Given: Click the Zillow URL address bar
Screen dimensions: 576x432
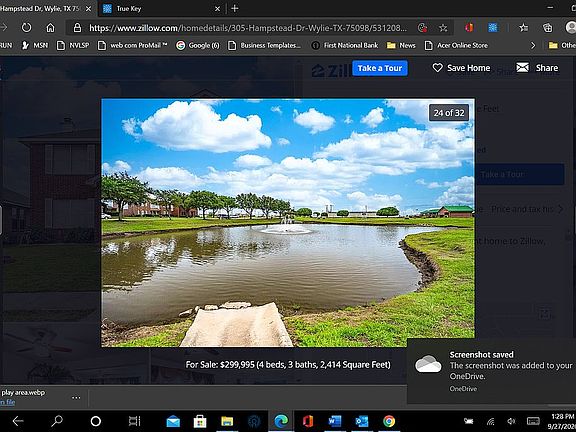Looking at the screenshot, I should coord(248,28).
